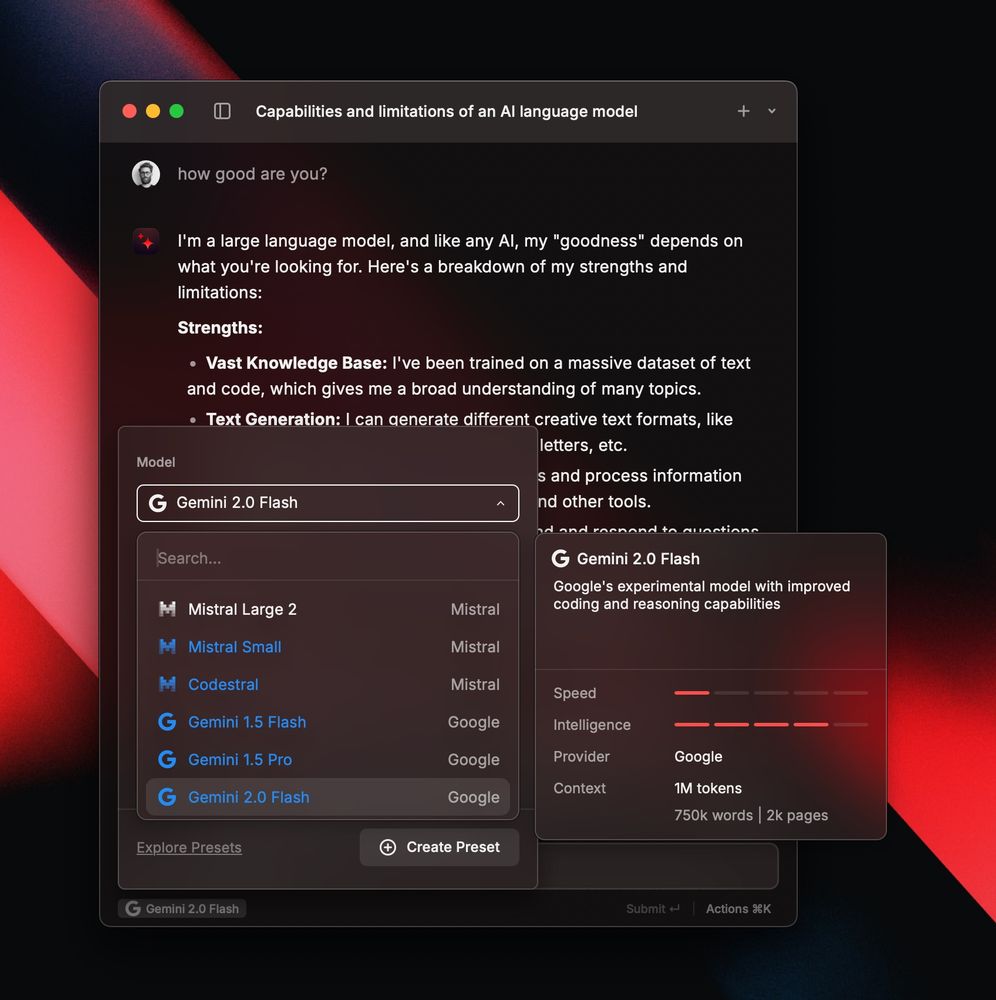Click the Codestral logo icon
This screenshot has width=996, height=1000.
tap(167, 684)
